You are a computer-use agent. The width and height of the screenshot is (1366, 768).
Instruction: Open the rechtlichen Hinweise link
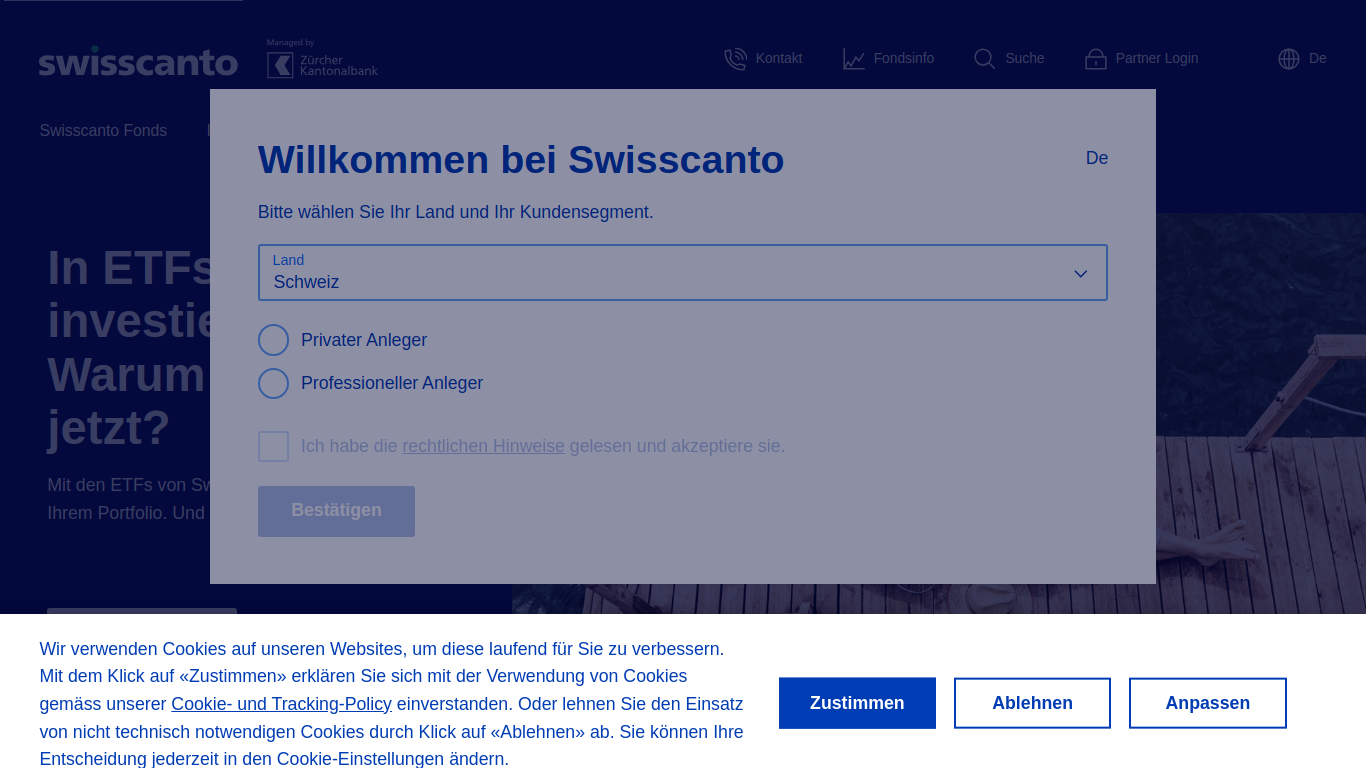point(483,446)
